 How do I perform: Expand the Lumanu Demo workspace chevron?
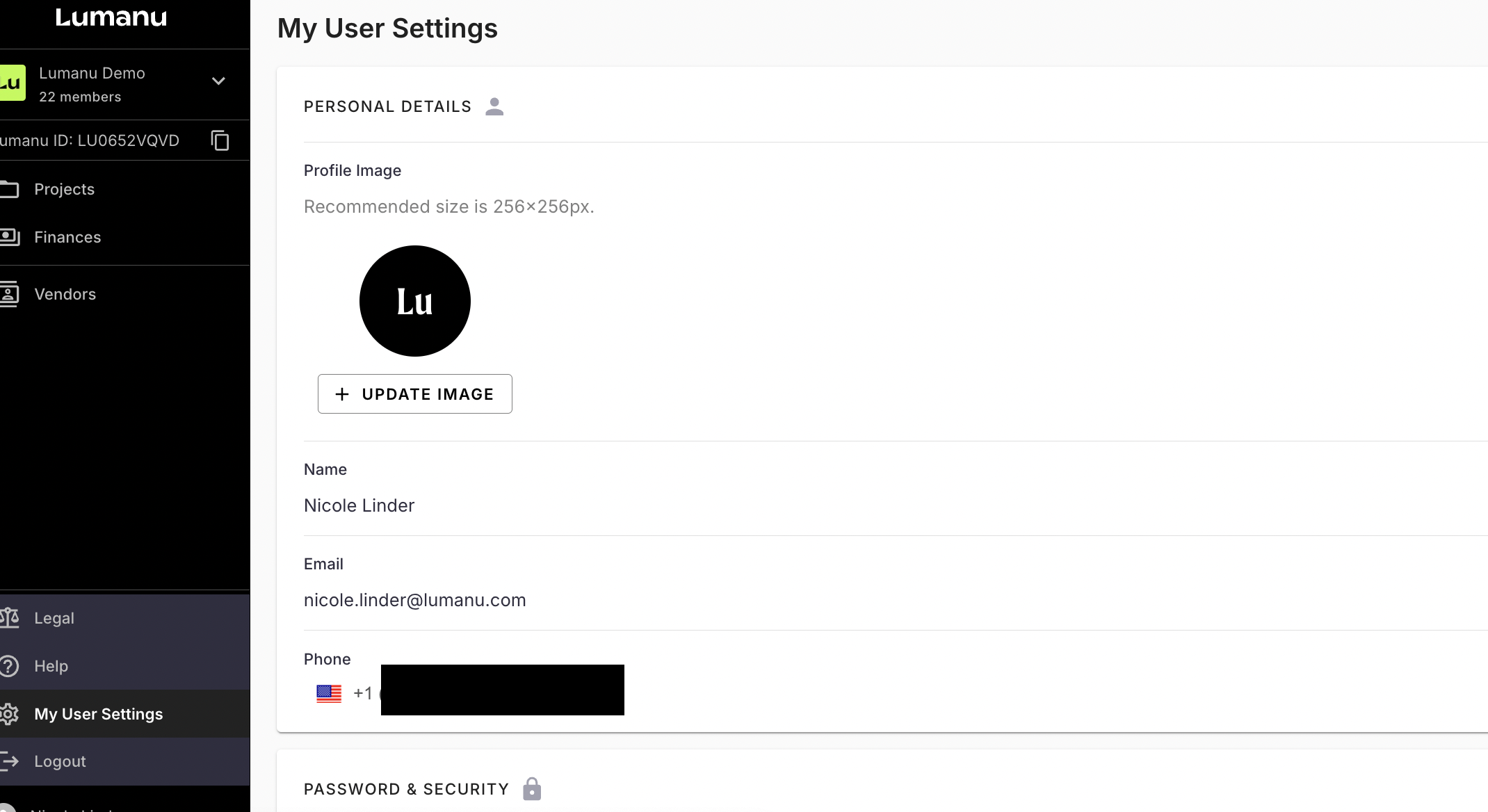point(218,81)
